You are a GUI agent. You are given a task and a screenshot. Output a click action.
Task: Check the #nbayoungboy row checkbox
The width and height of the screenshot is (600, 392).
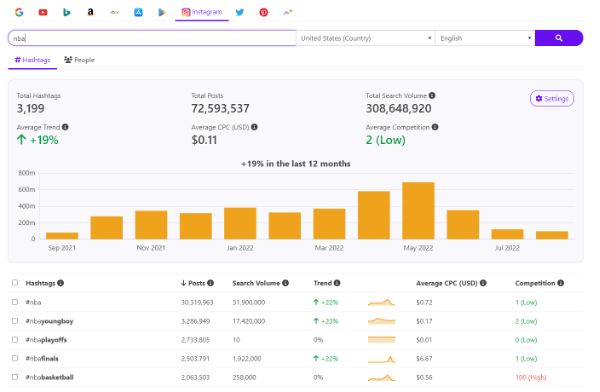click(15, 321)
